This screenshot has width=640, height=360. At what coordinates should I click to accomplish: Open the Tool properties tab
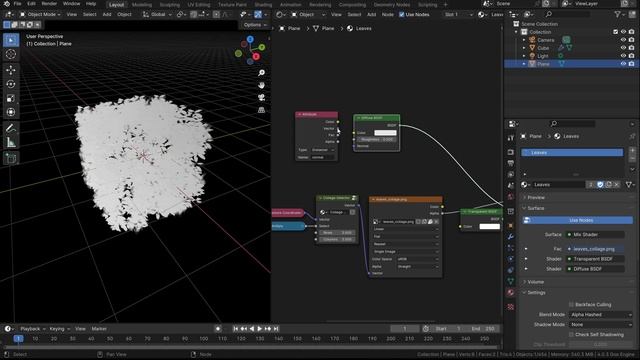(511, 138)
